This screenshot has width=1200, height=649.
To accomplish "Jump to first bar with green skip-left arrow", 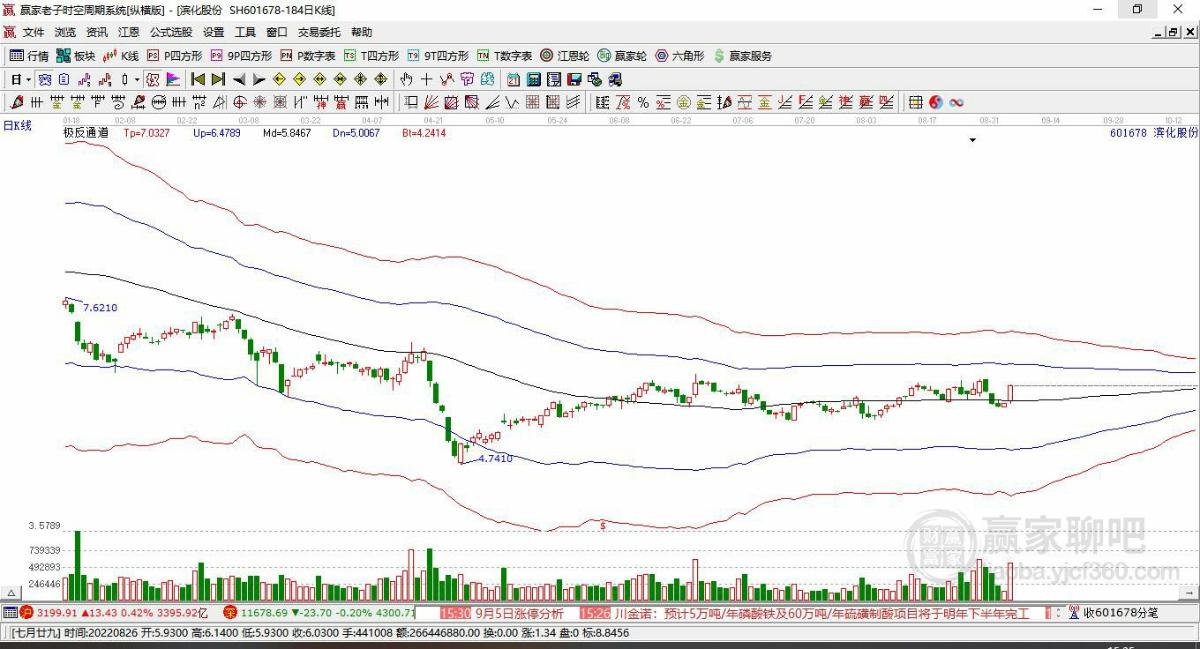I will coord(198,79).
